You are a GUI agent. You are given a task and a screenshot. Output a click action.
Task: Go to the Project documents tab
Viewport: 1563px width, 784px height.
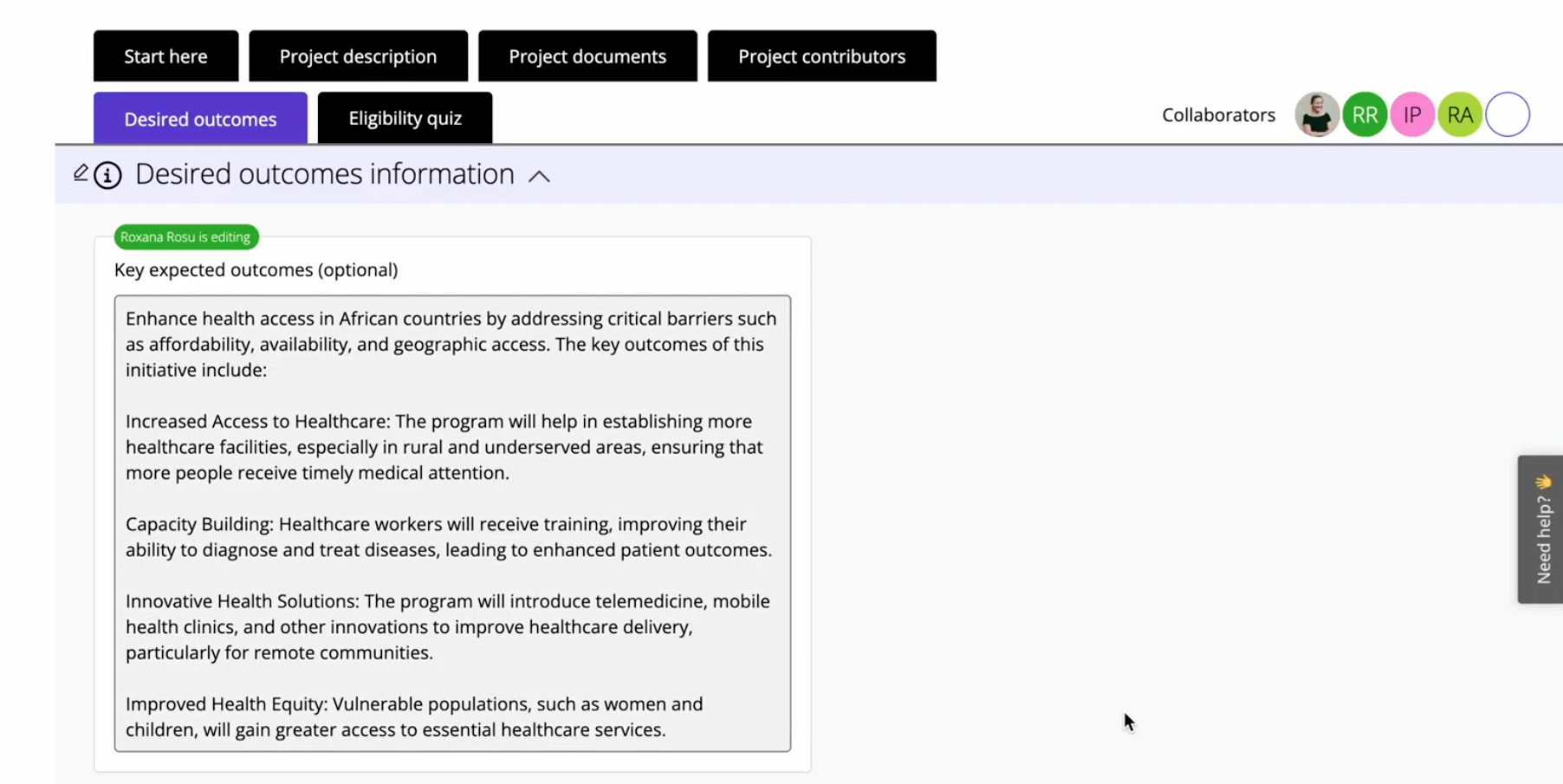coord(587,56)
